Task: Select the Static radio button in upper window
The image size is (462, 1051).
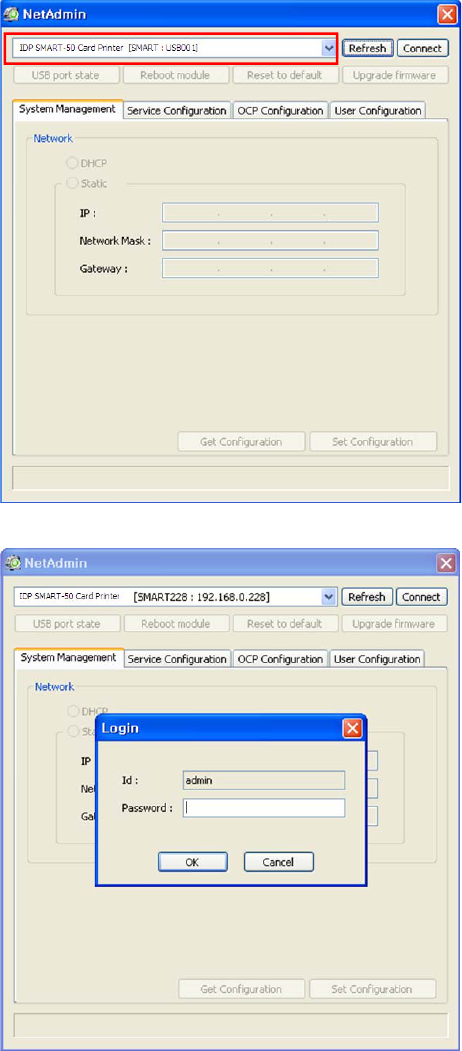Action: [x=72, y=182]
